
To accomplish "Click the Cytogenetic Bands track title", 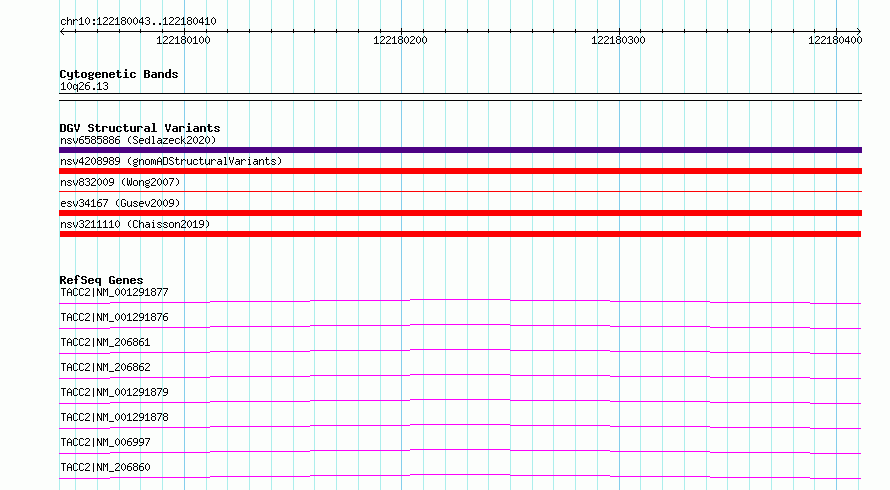I will [119, 74].
